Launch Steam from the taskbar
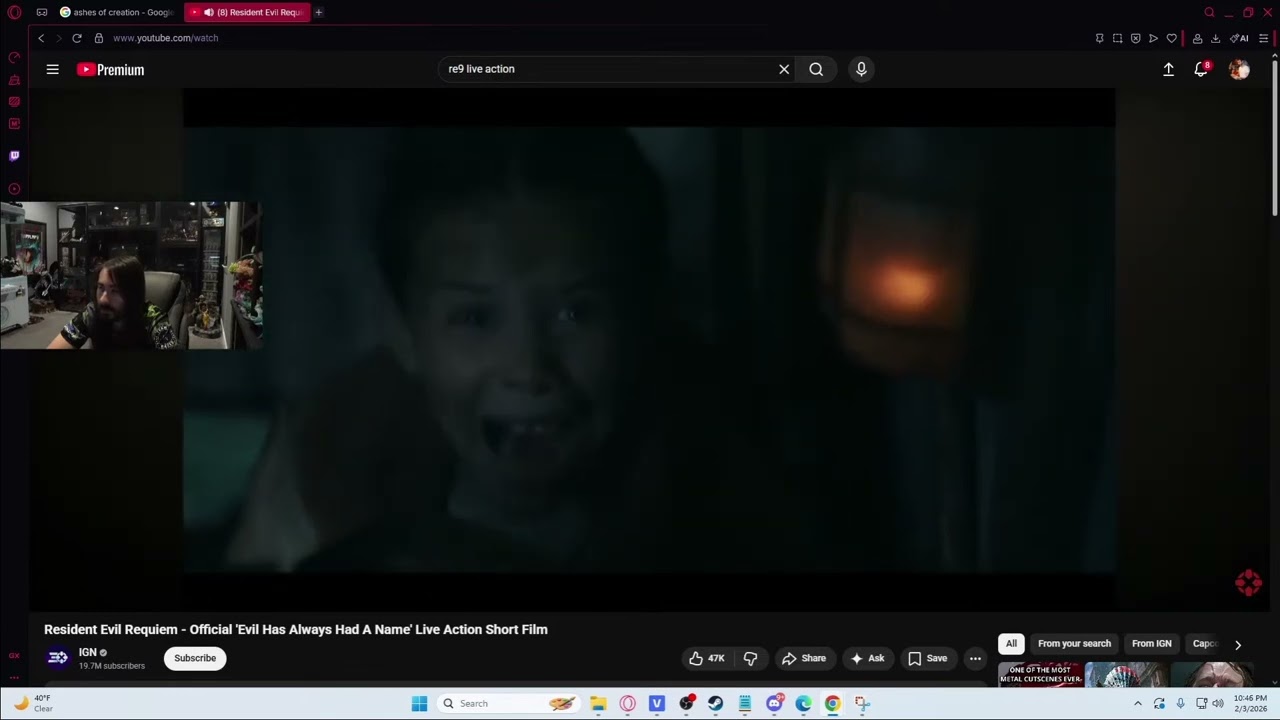Viewport: 1280px width, 720px height. coord(715,703)
